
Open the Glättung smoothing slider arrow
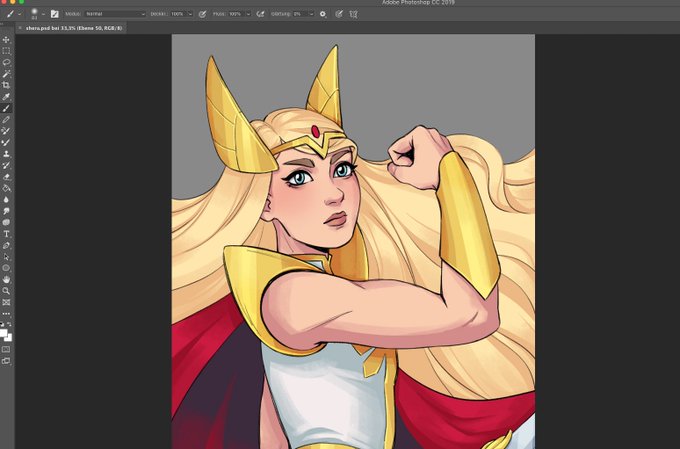pyautogui.click(x=311, y=14)
